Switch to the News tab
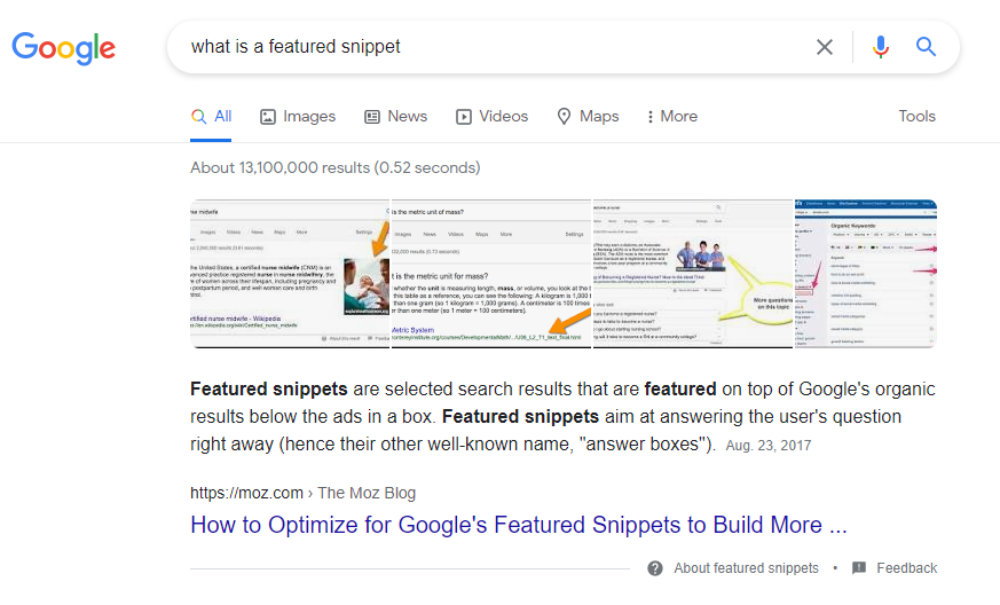The image size is (1000, 605). tap(395, 117)
